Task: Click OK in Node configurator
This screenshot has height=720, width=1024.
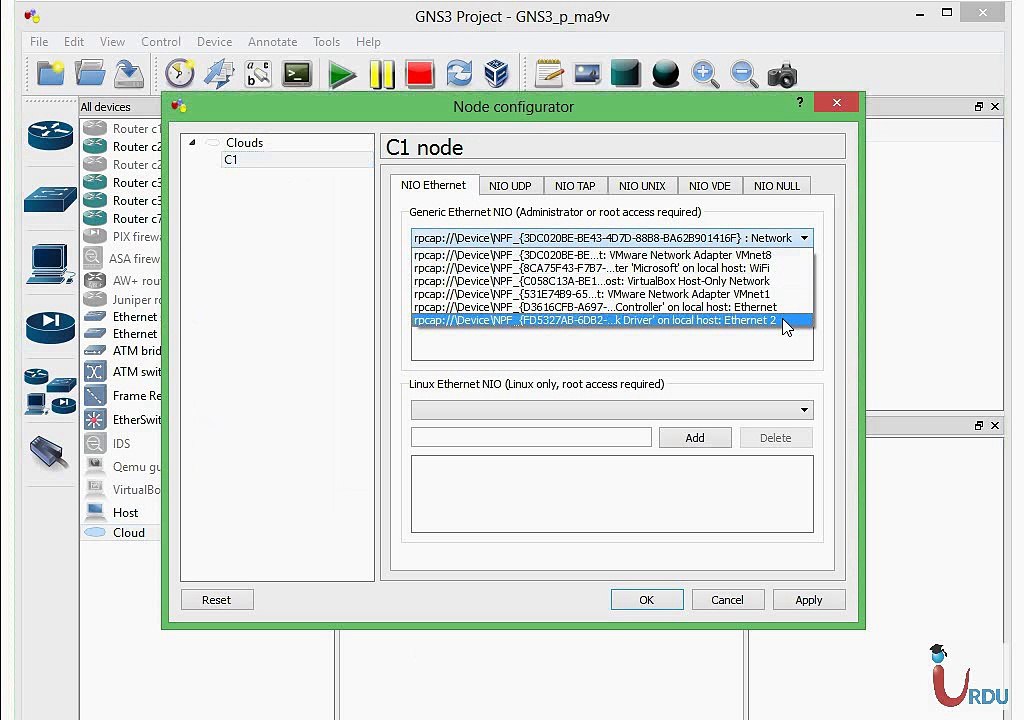Action: point(647,600)
